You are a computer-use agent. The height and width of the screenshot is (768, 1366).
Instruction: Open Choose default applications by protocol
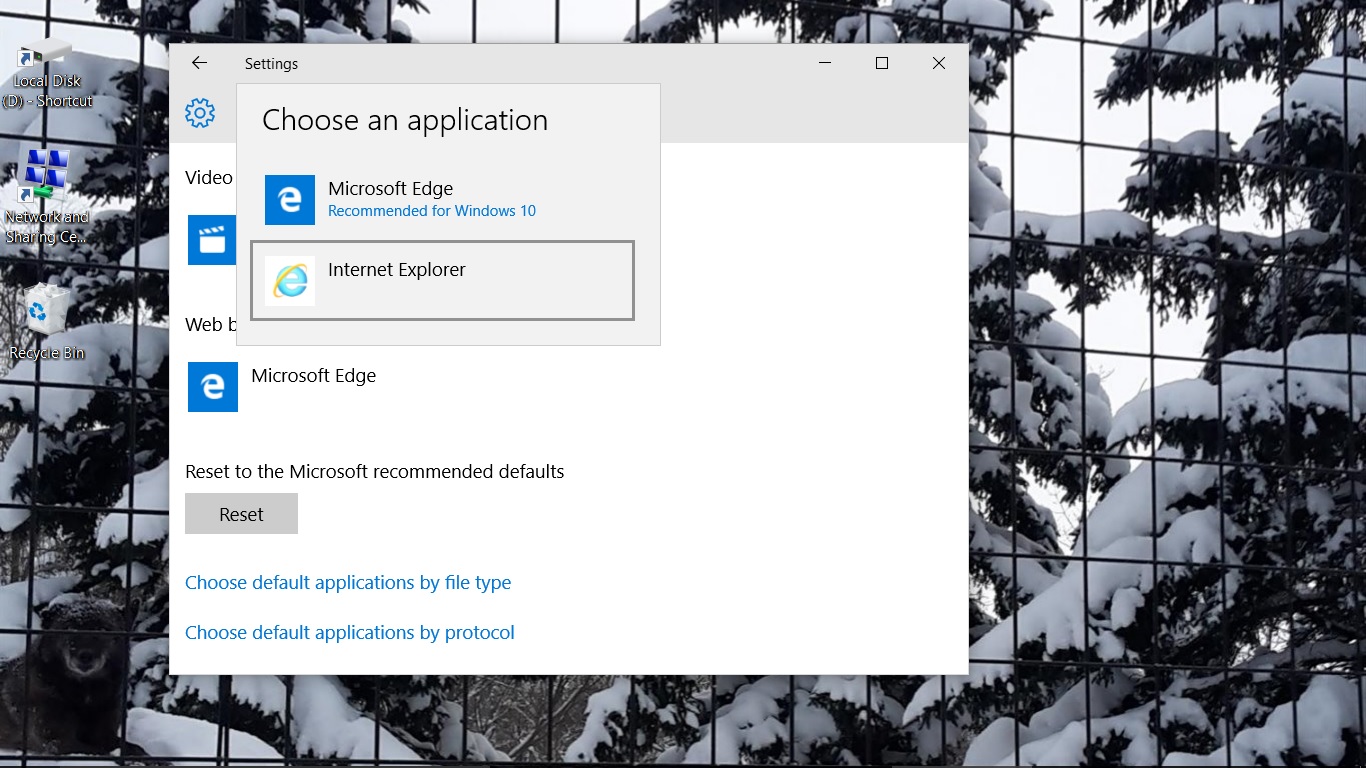click(350, 632)
